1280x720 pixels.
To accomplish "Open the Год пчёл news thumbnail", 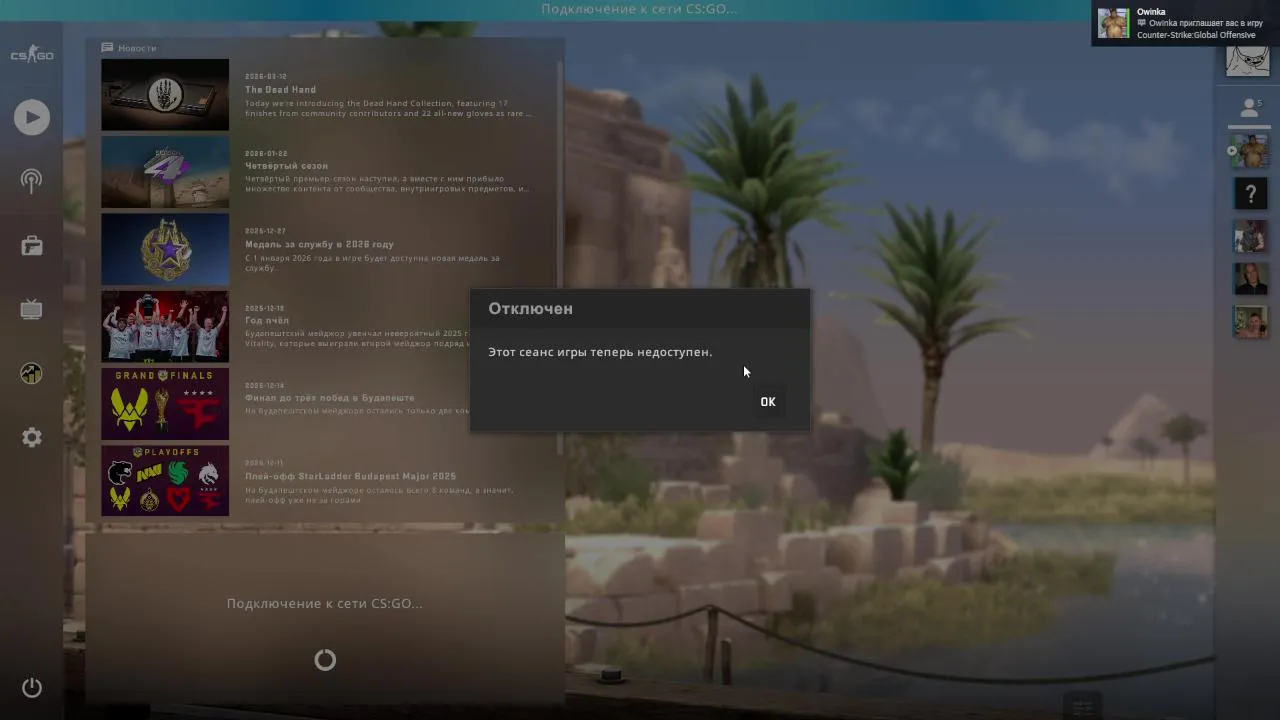I will [165, 327].
